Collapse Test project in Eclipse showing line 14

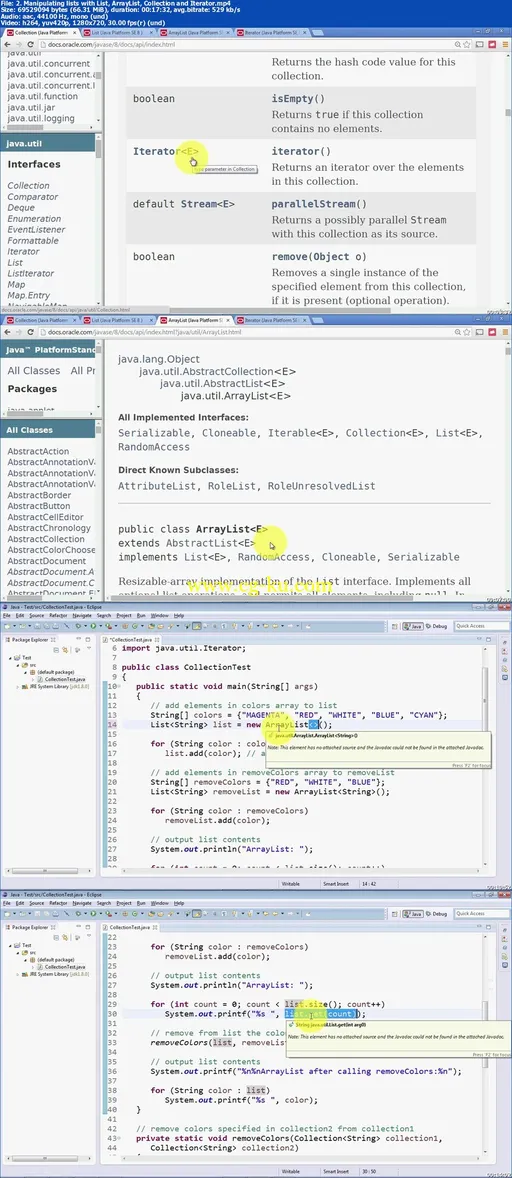coord(12,657)
